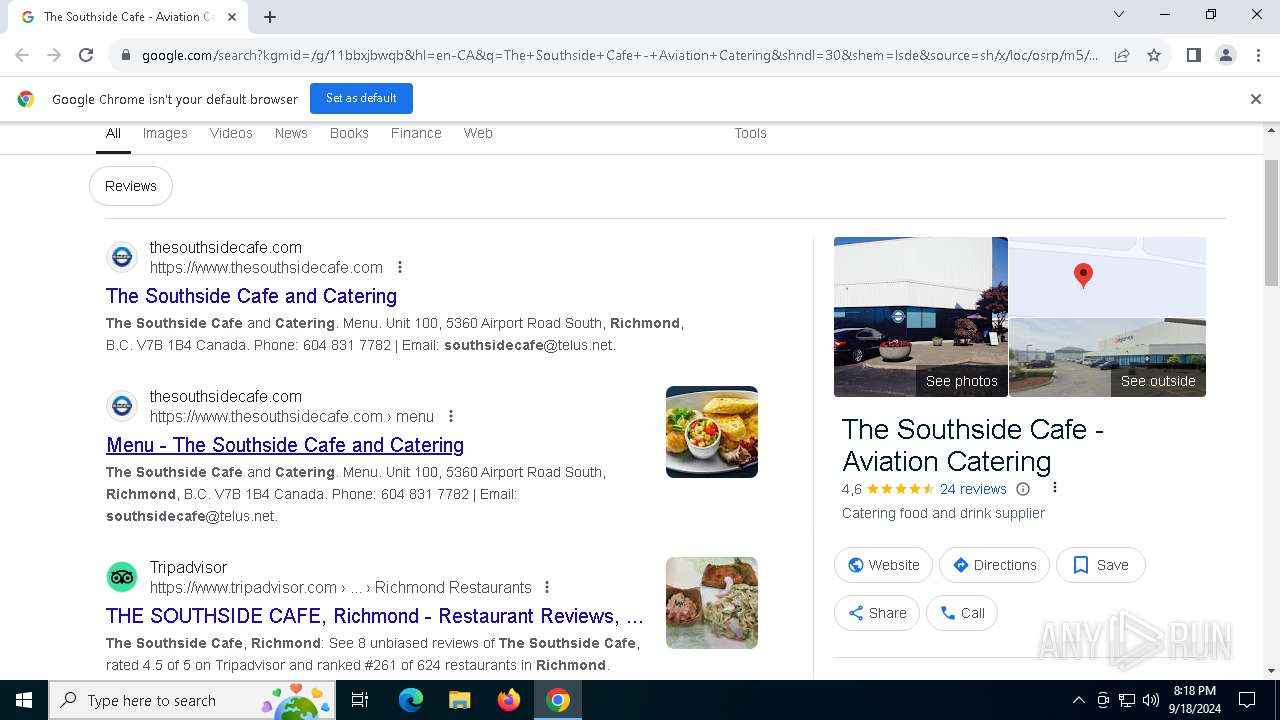Select the All search tab

pos(113,133)
